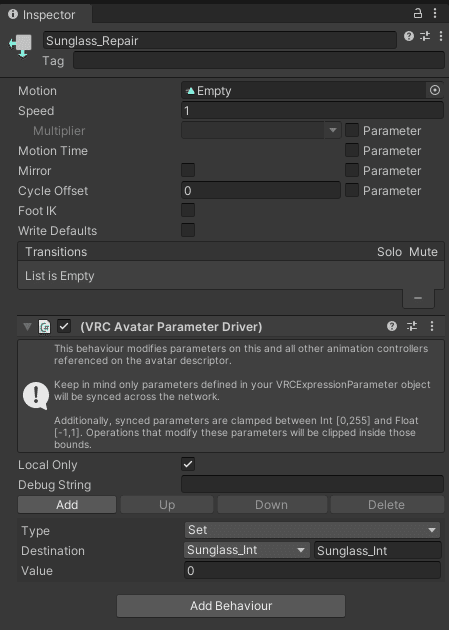Enable Write Defaults checkbox

point(188,230)
